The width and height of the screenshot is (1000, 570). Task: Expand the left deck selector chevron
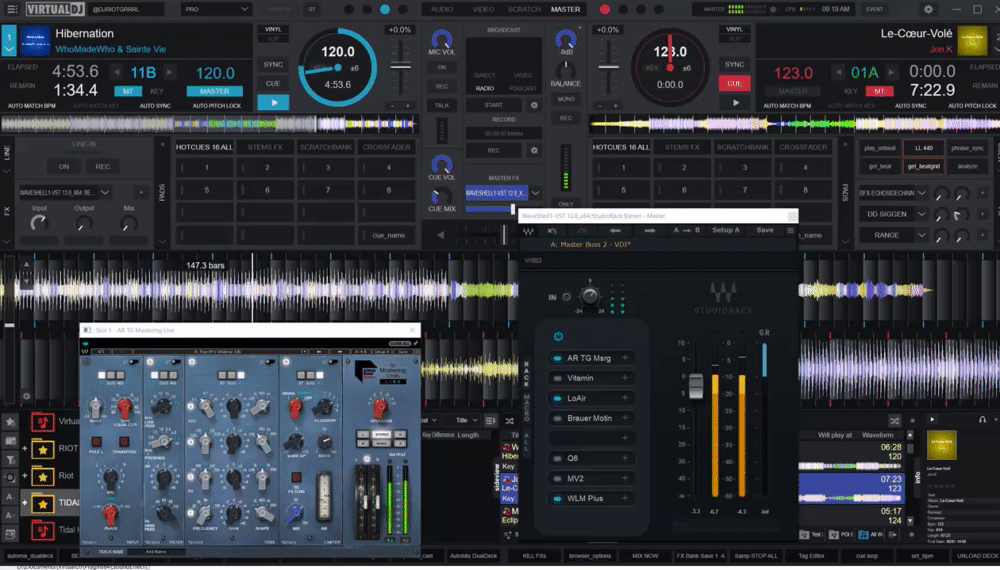9,48
